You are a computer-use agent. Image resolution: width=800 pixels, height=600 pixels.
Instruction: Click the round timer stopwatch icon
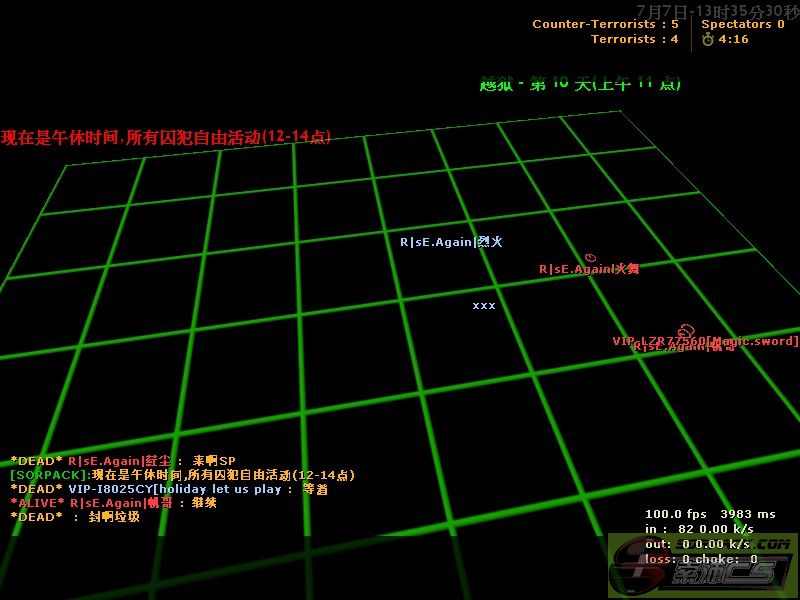pos(708,39)
